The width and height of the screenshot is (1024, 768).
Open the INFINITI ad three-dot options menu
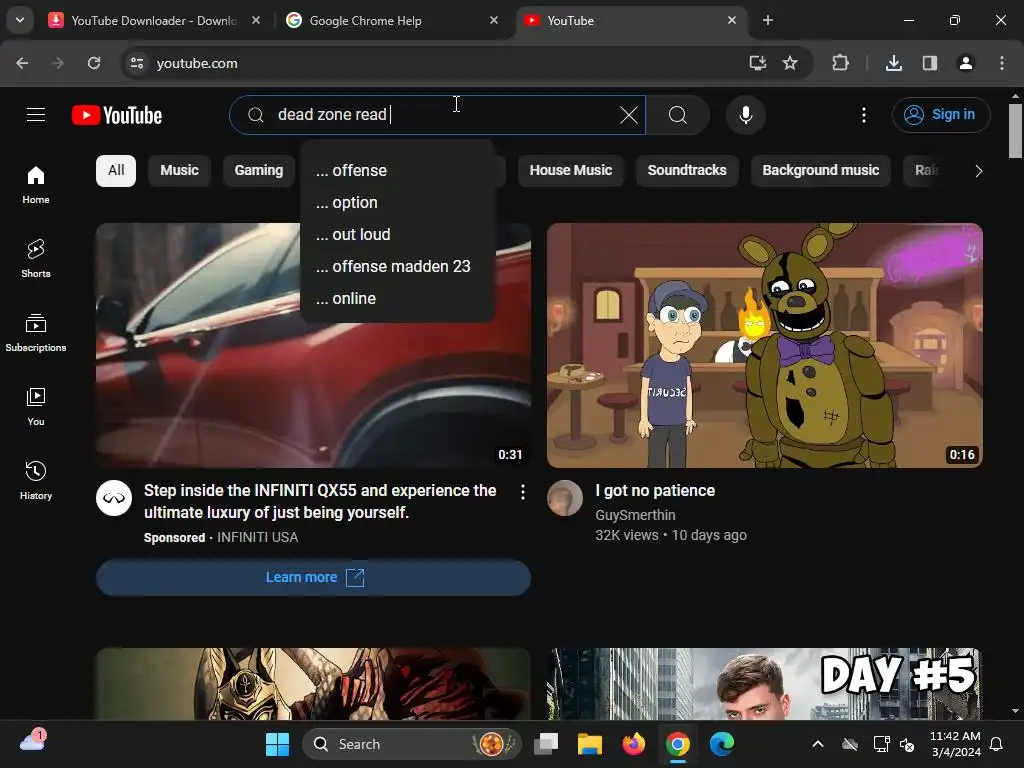[x=522, y=492]
